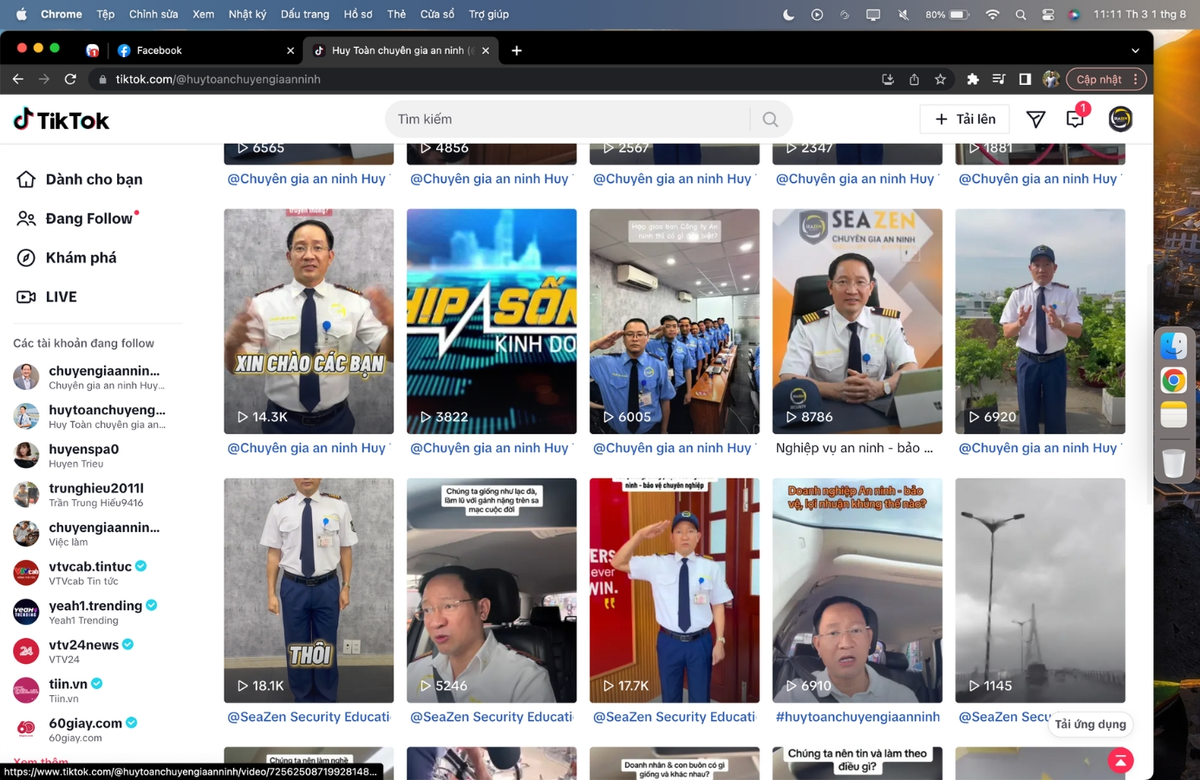The image size is (1200, 780).
Task: Click the install app icon in address bar
Action: click(x=888, y=79)
